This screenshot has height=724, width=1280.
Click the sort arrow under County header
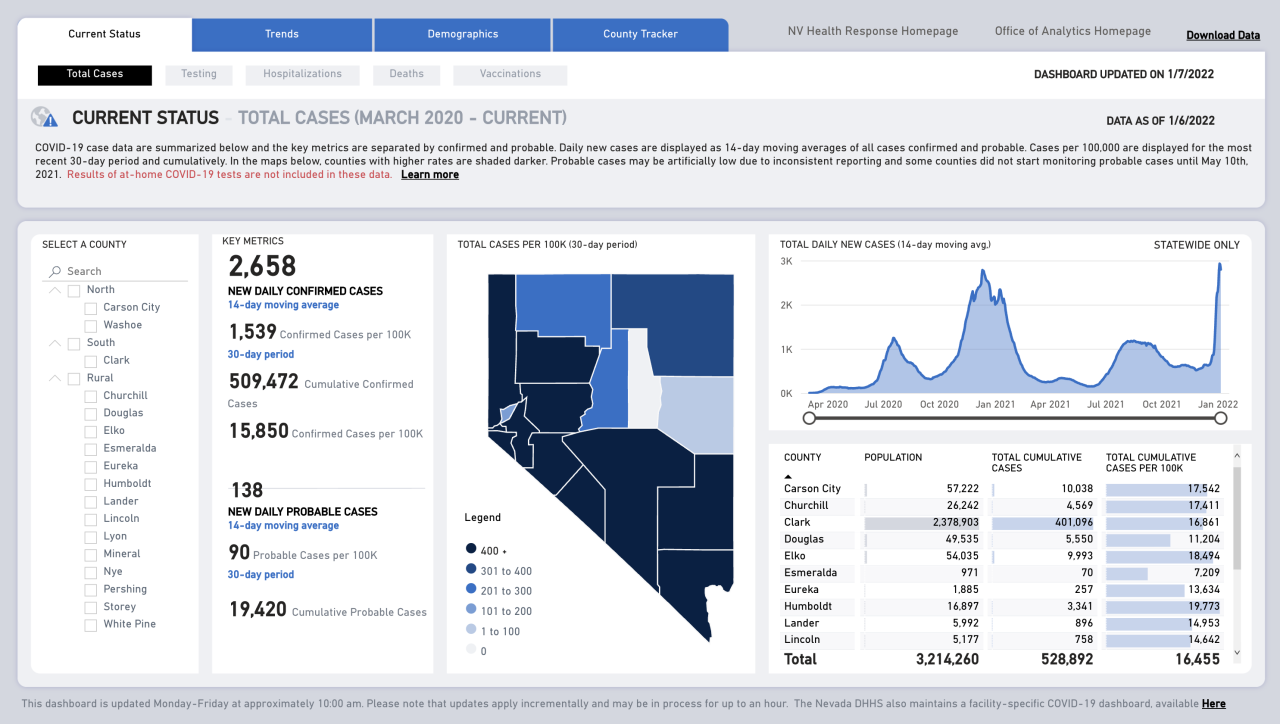(788, 477)
